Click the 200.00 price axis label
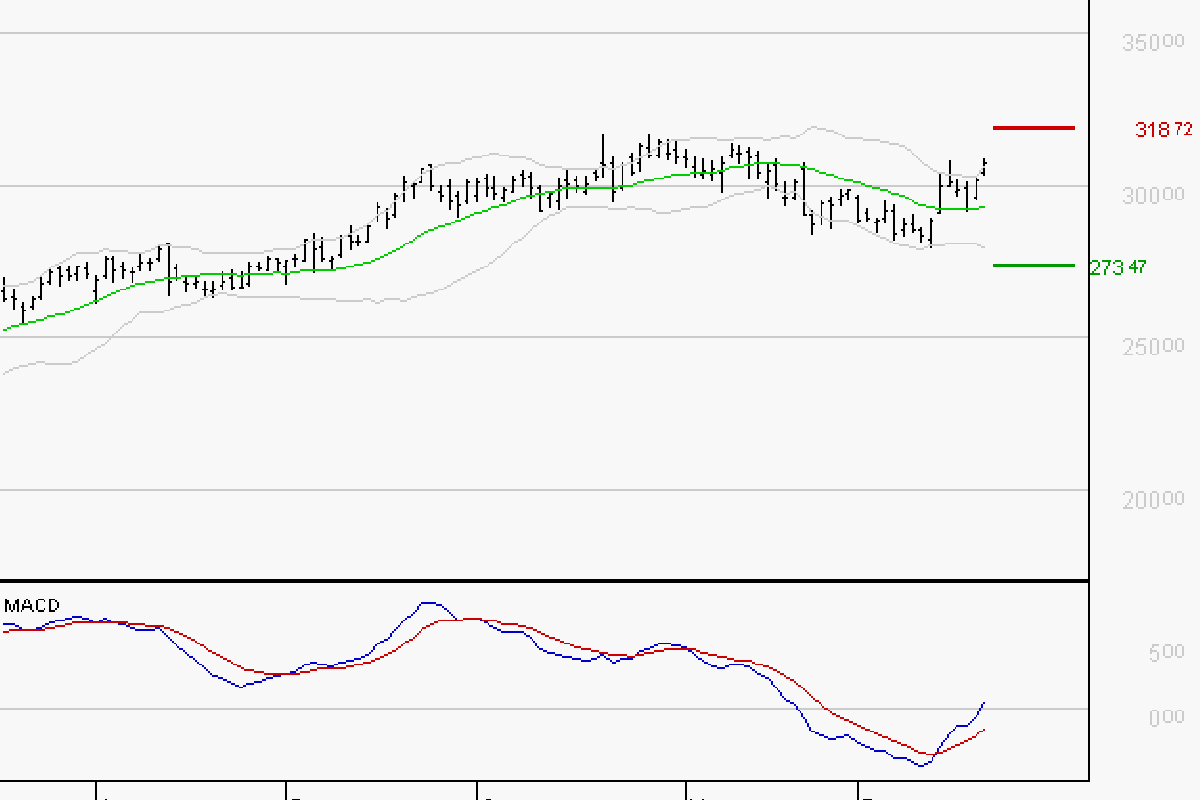This screenshot has width=1200, height=800. pyautogui.click(x=1153, y=499)
